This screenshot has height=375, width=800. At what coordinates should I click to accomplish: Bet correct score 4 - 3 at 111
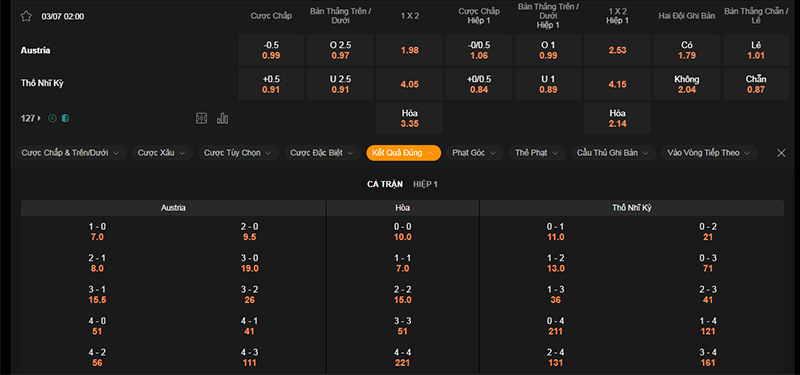pos(249,358)
